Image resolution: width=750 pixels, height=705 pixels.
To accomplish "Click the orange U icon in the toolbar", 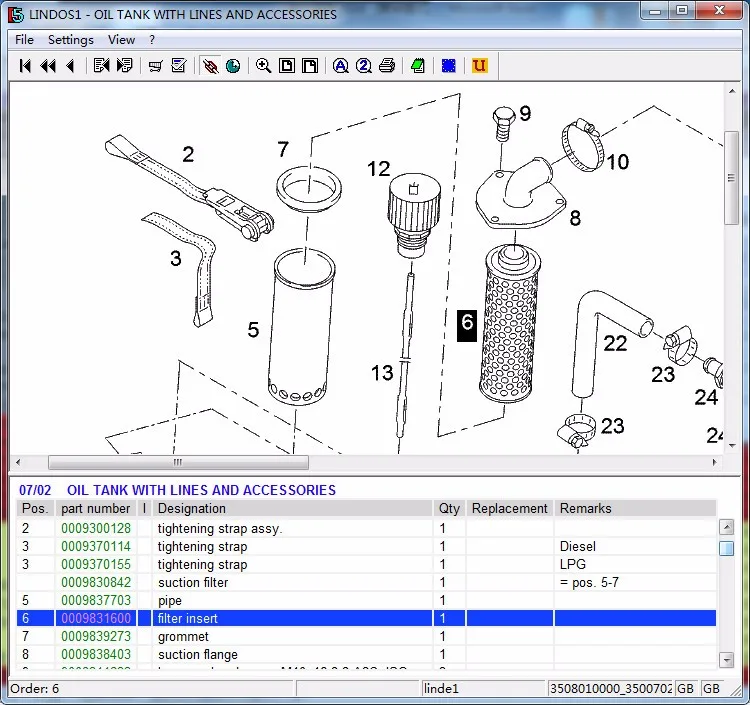I will point(479,66).
